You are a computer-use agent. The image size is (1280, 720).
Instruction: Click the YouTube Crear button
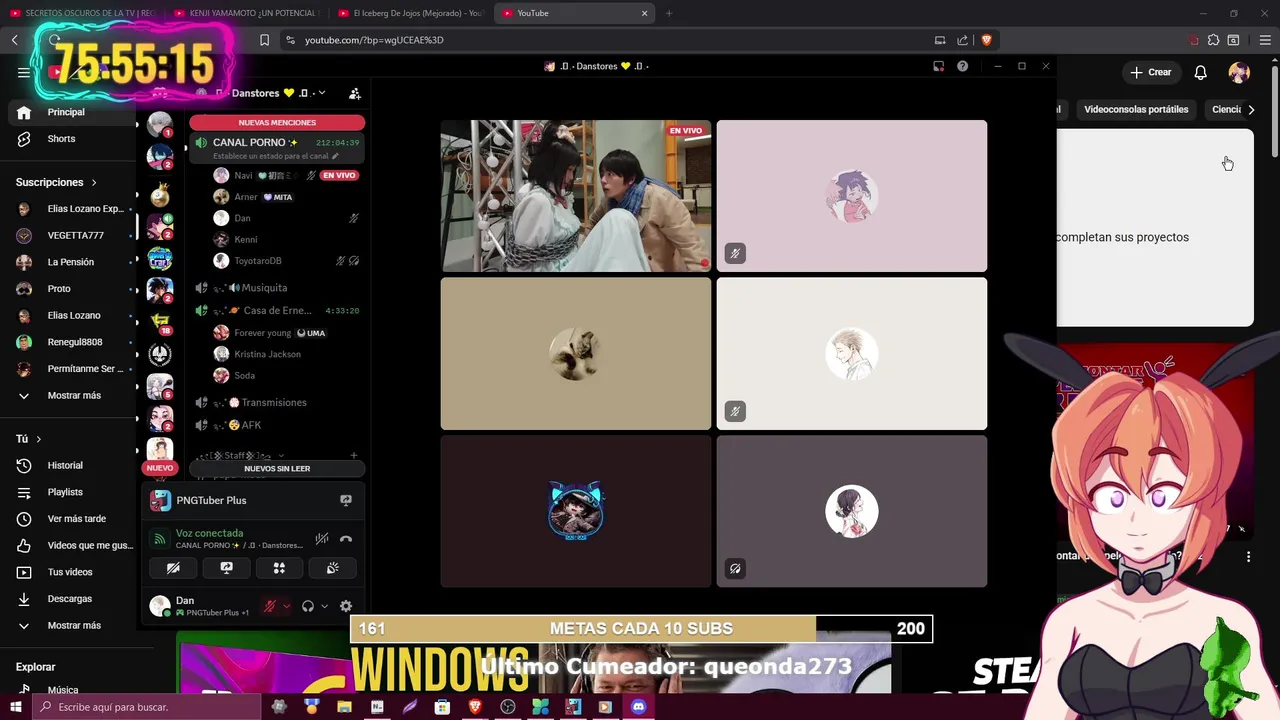coord(1150,72)
